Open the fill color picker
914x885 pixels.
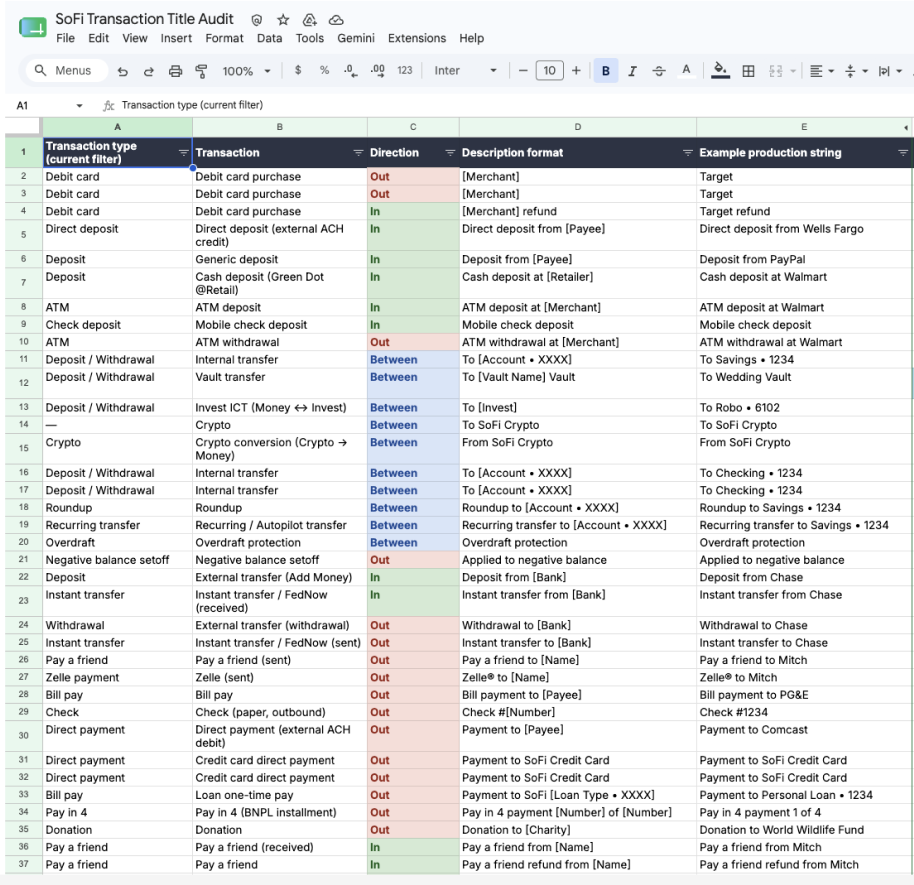tap(720, 71)
